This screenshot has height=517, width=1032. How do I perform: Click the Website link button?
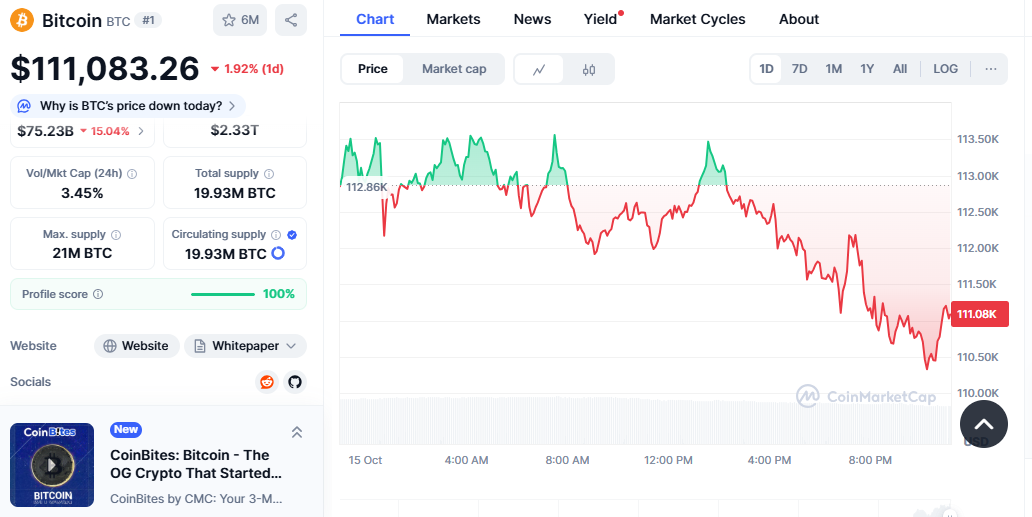[x=137, y=346]
